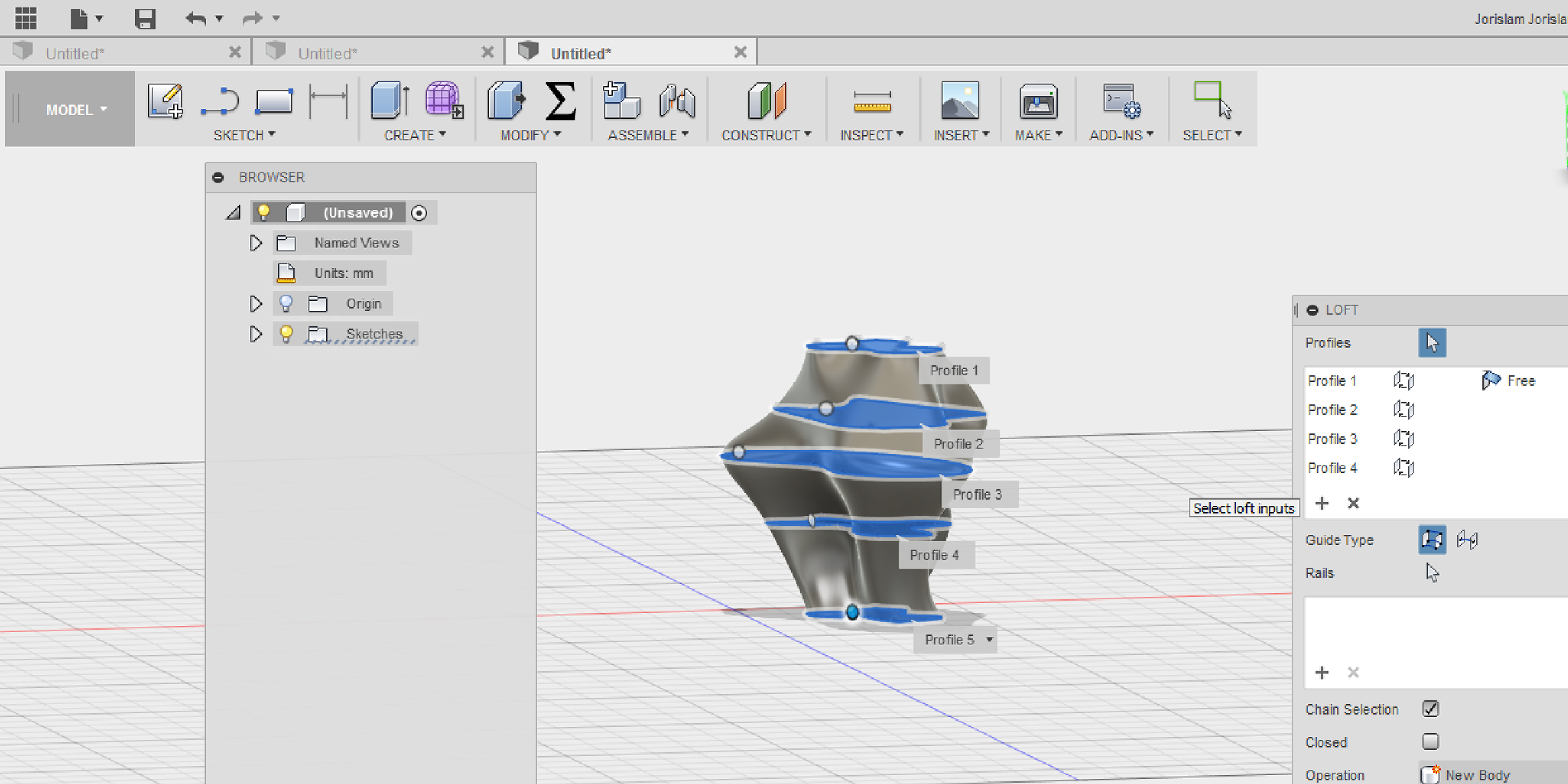Open the CONSTRUCT menu
The width and height of the screenshot is (1568, 784).
pos(766,135)
